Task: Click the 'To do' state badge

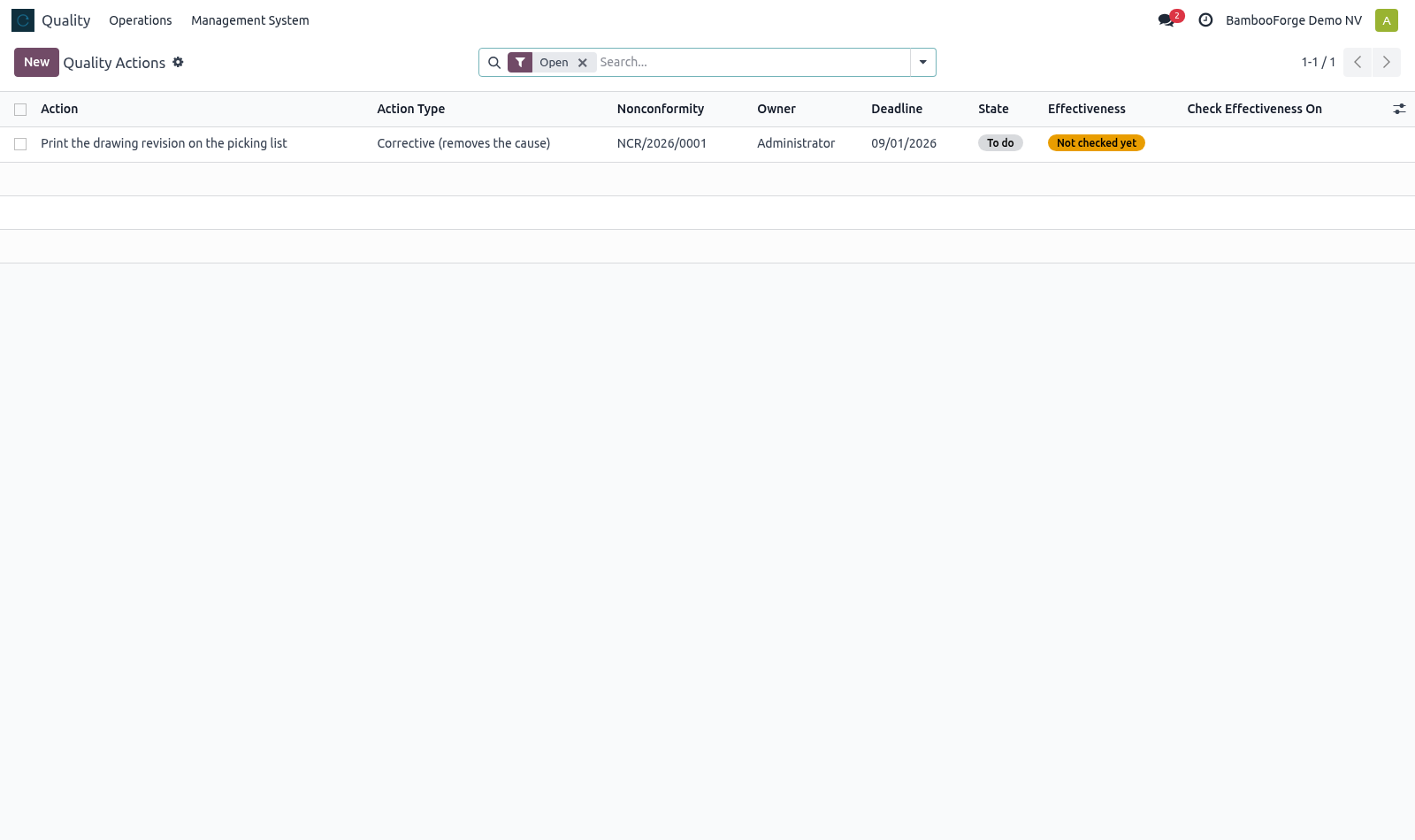Action: click(1000, 143)
